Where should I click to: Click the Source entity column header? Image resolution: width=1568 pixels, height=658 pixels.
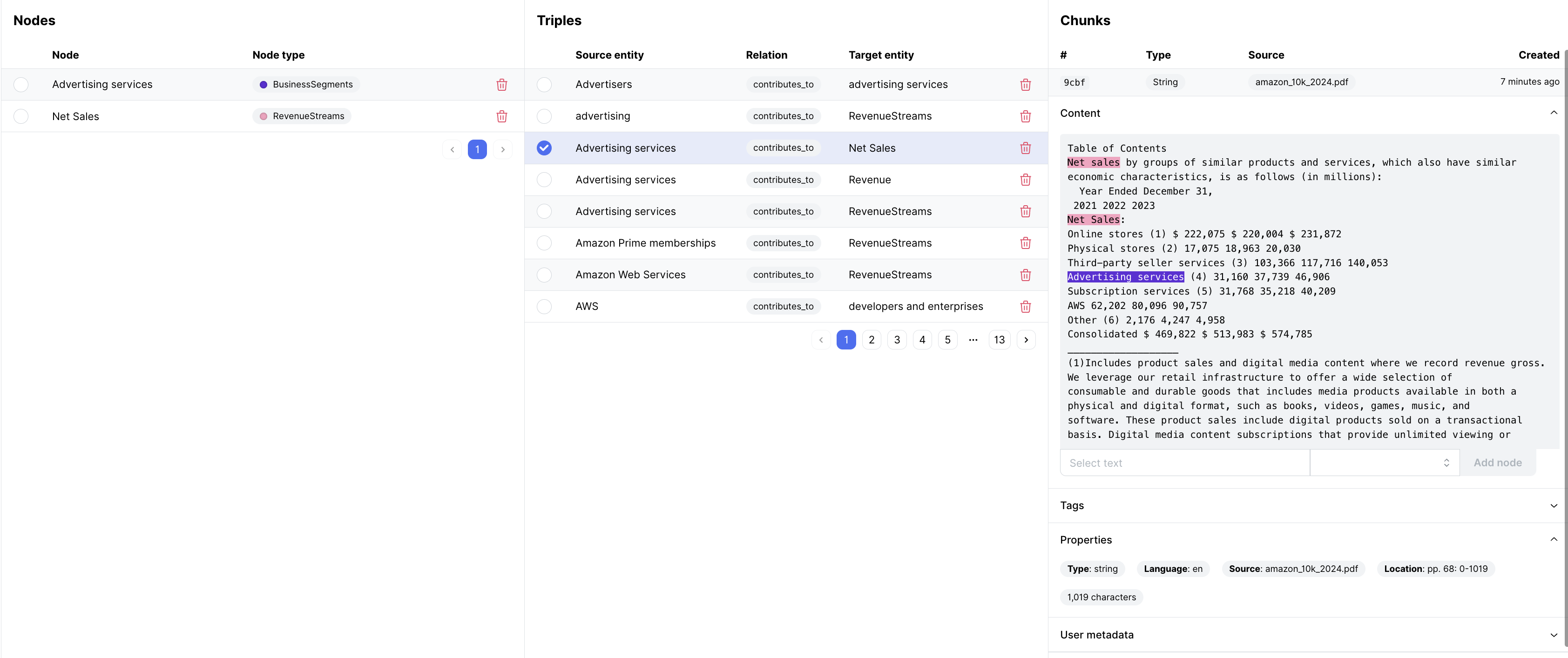tap(609, 55)
